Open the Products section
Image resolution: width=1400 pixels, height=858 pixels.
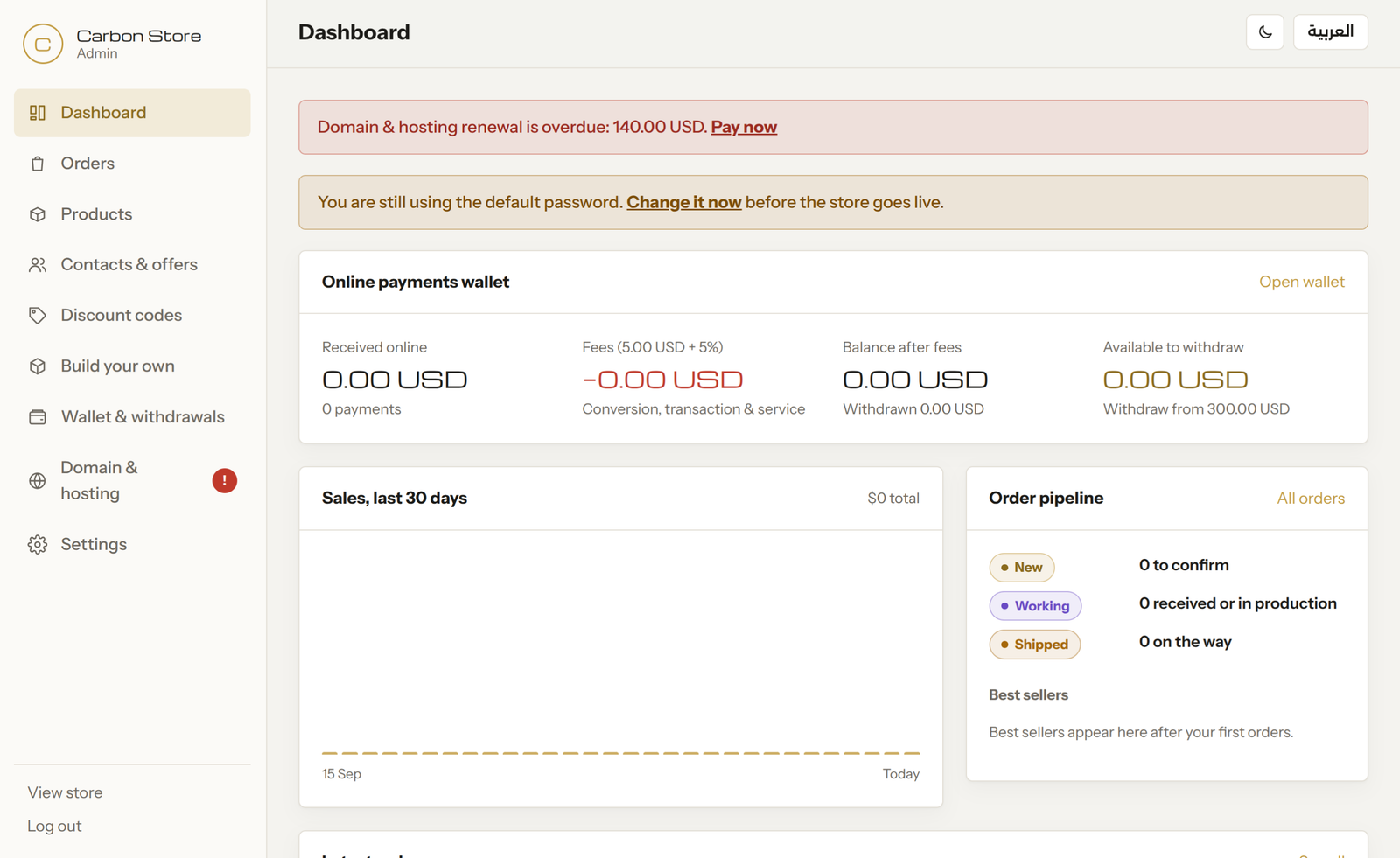(132, 214)
